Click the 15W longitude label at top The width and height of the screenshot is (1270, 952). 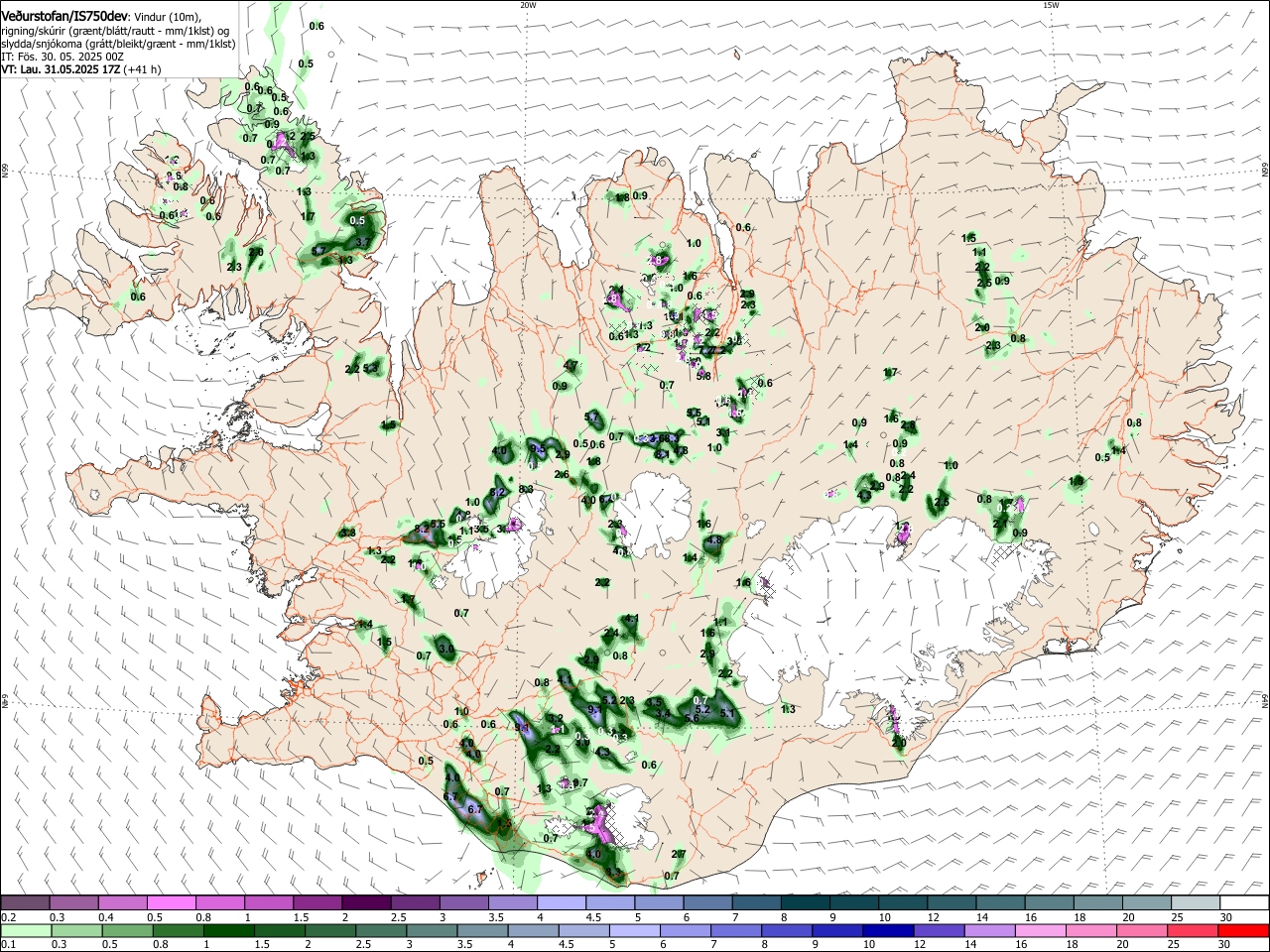tap(1051, 5)
